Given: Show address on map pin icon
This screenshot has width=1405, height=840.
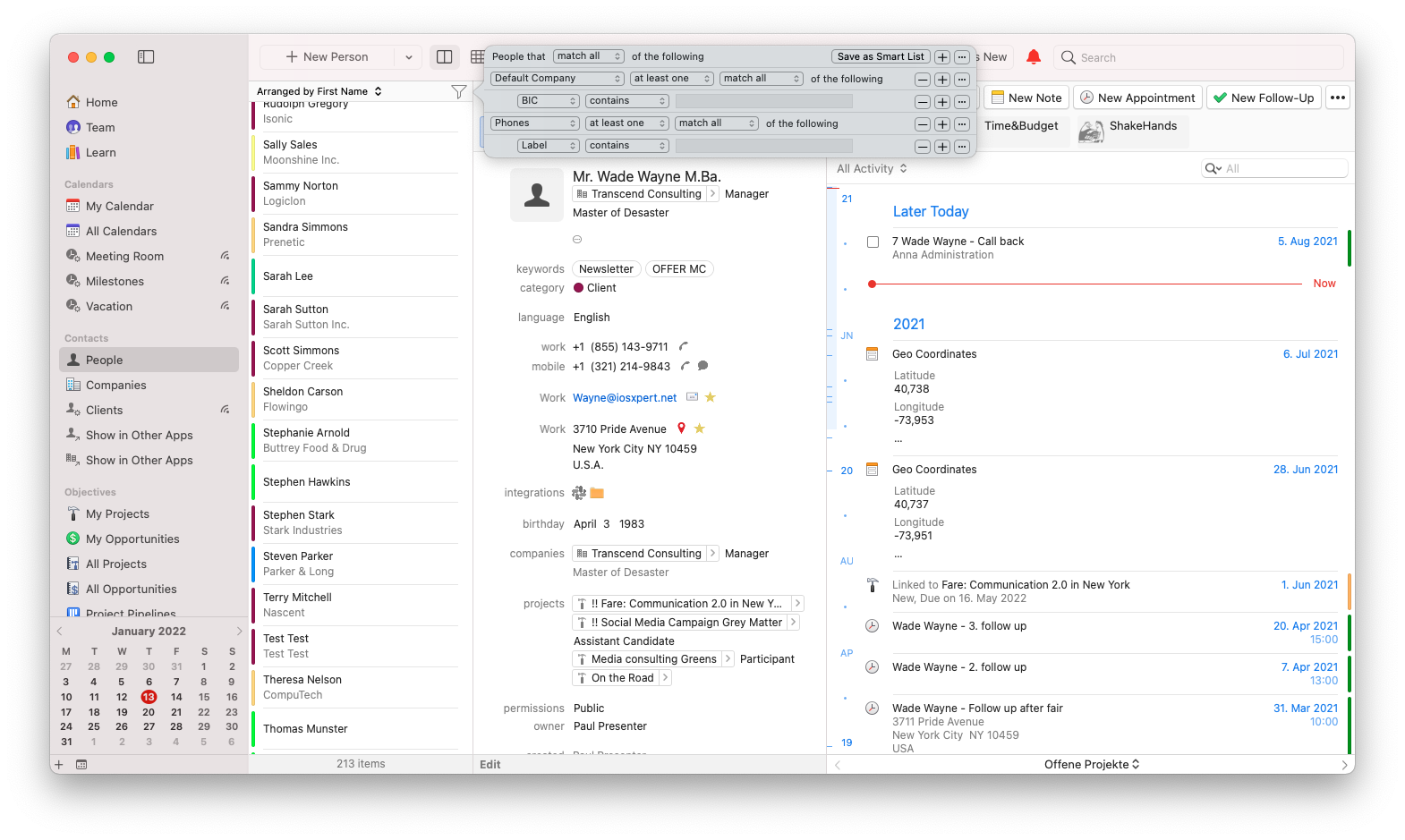Looking at the screenshot, I should pyautogui.click(x=681, y=428).
